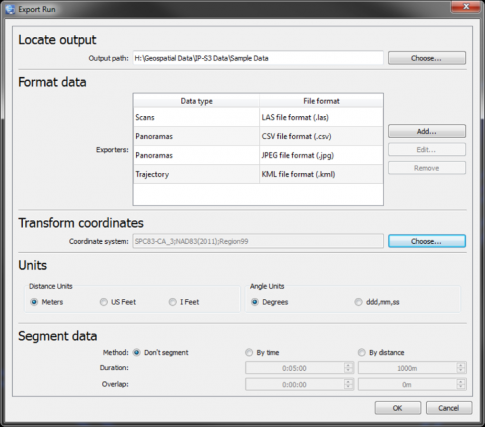The width and height of the screenshot is (485, 427).
Task: Add a new exporter
Action: pyautogui.click(x=427, y=131)
